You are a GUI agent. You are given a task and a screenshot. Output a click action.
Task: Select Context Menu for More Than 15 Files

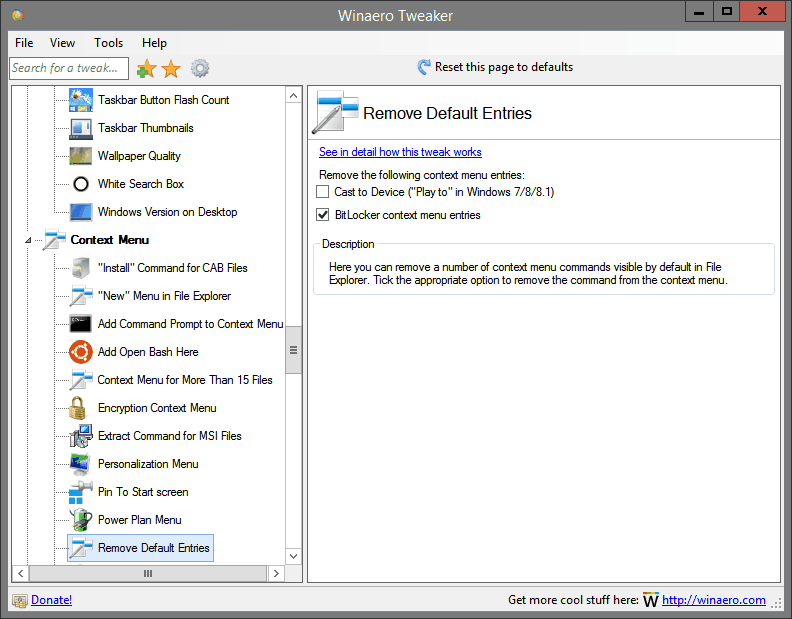click(x=185, y=380)
